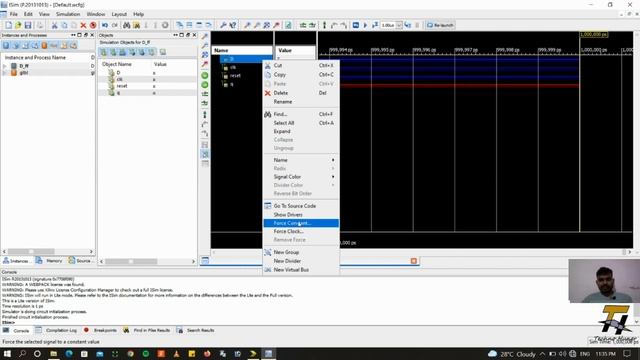Viewport: 640px width, 360px height.
Task: Click the scissors Cut icon in toolbar
Action: (x=54, y=25)
